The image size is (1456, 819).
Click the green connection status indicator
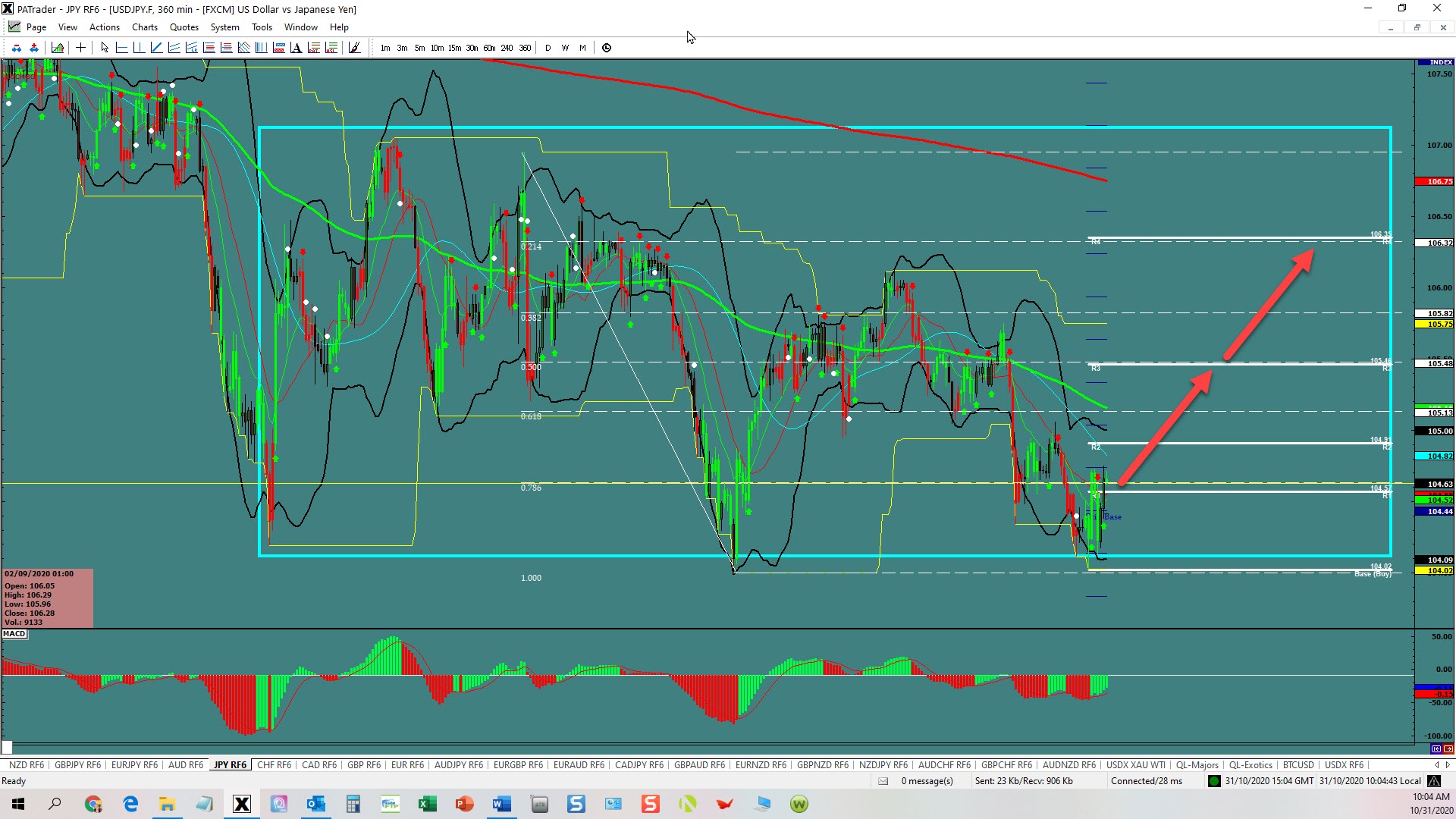tap(1214, 781)
